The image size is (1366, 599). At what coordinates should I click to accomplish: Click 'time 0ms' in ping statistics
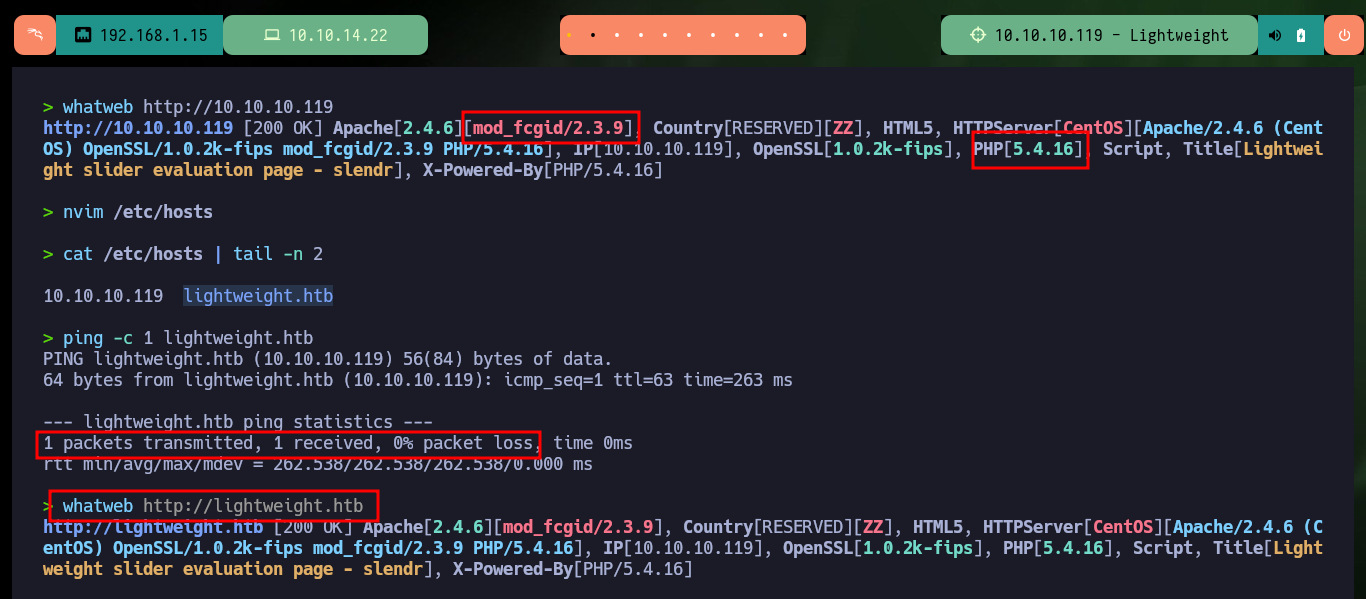(x=593, y=443)
